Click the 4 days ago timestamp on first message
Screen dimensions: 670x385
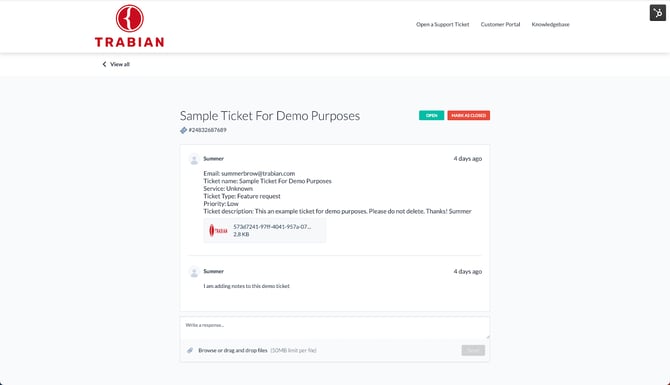(467, 159)
